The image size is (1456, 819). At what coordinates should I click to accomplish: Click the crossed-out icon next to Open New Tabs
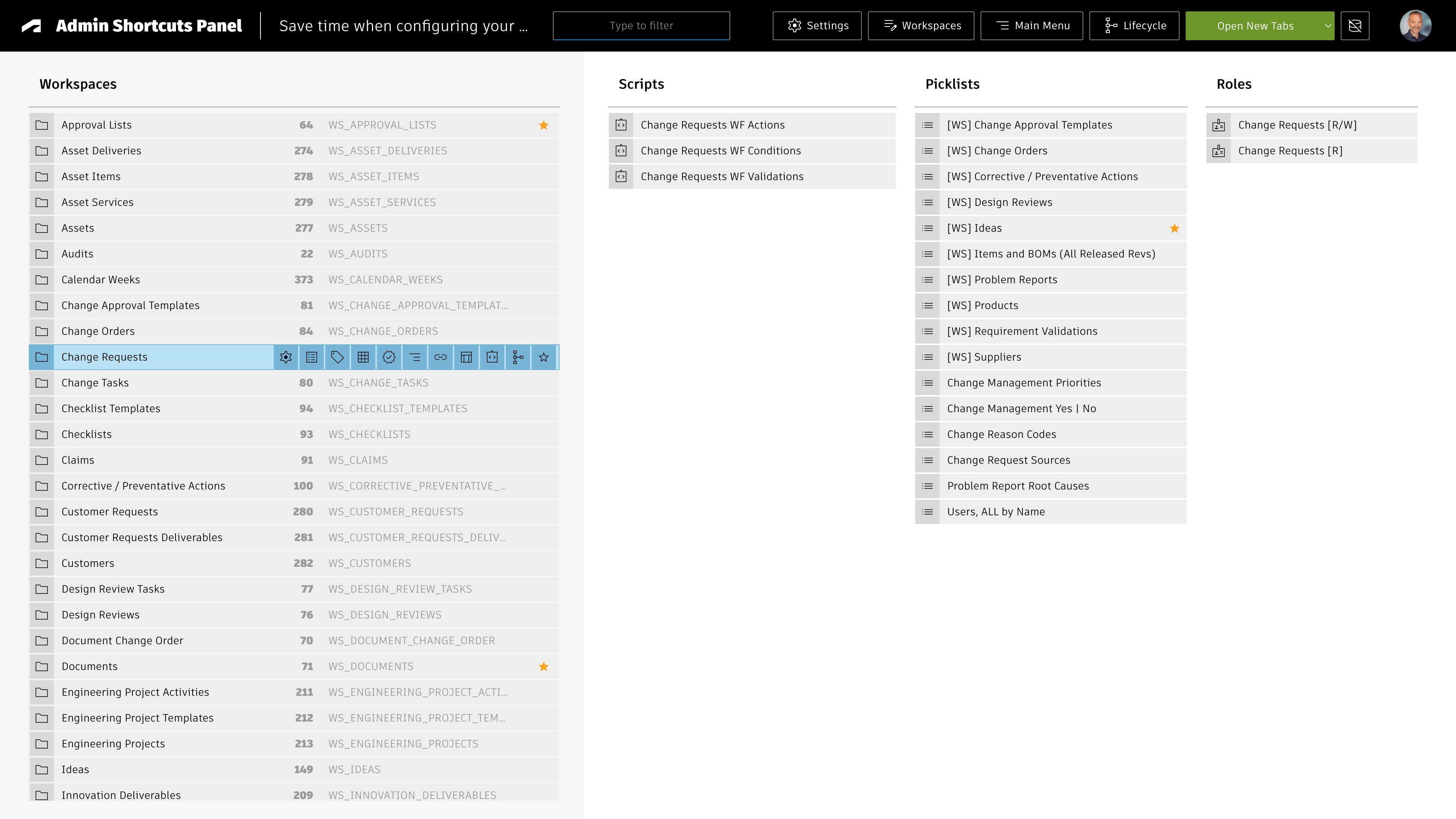pos(1355,26)
